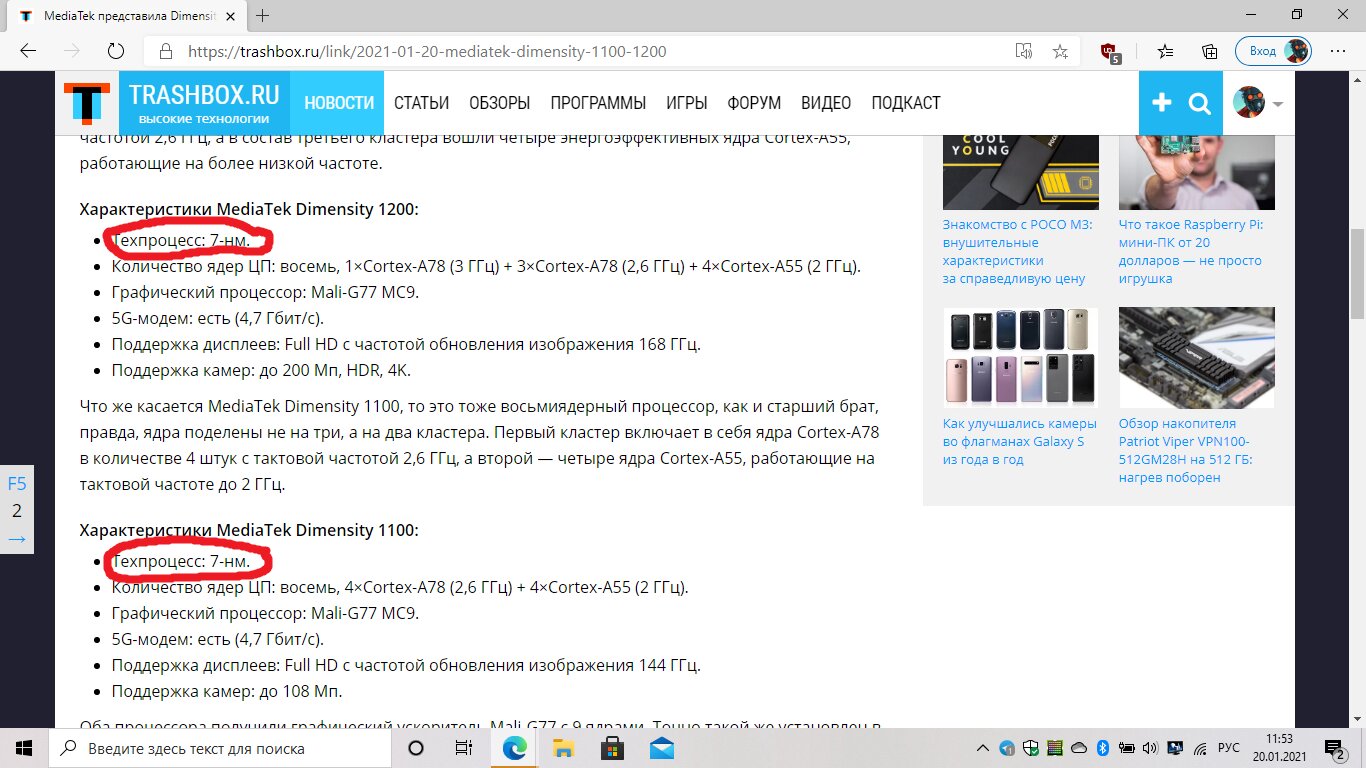Screen dimensions: 1366x768
Task: Open the ИГРЫ section
Action: (687, 103)
